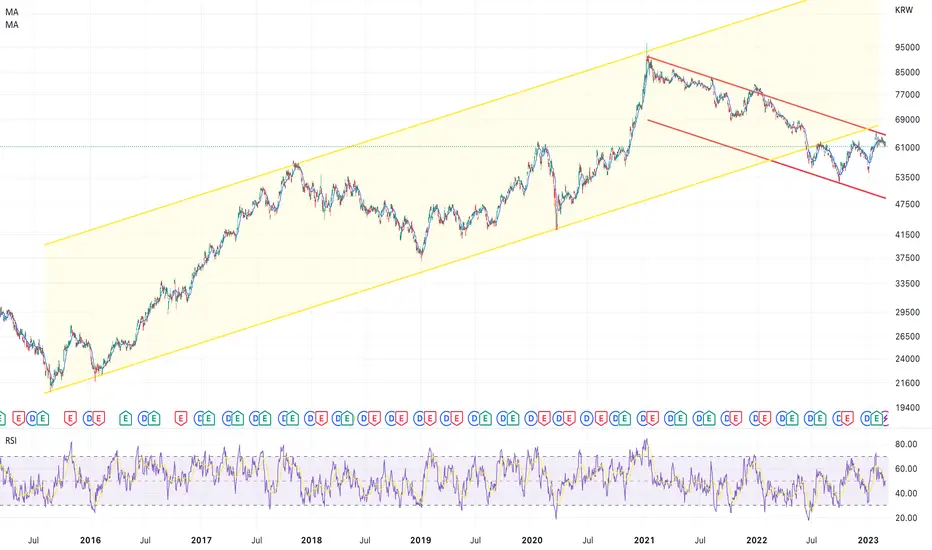Click the 47500 price axis label
The image size is (932, 550).
908,204
